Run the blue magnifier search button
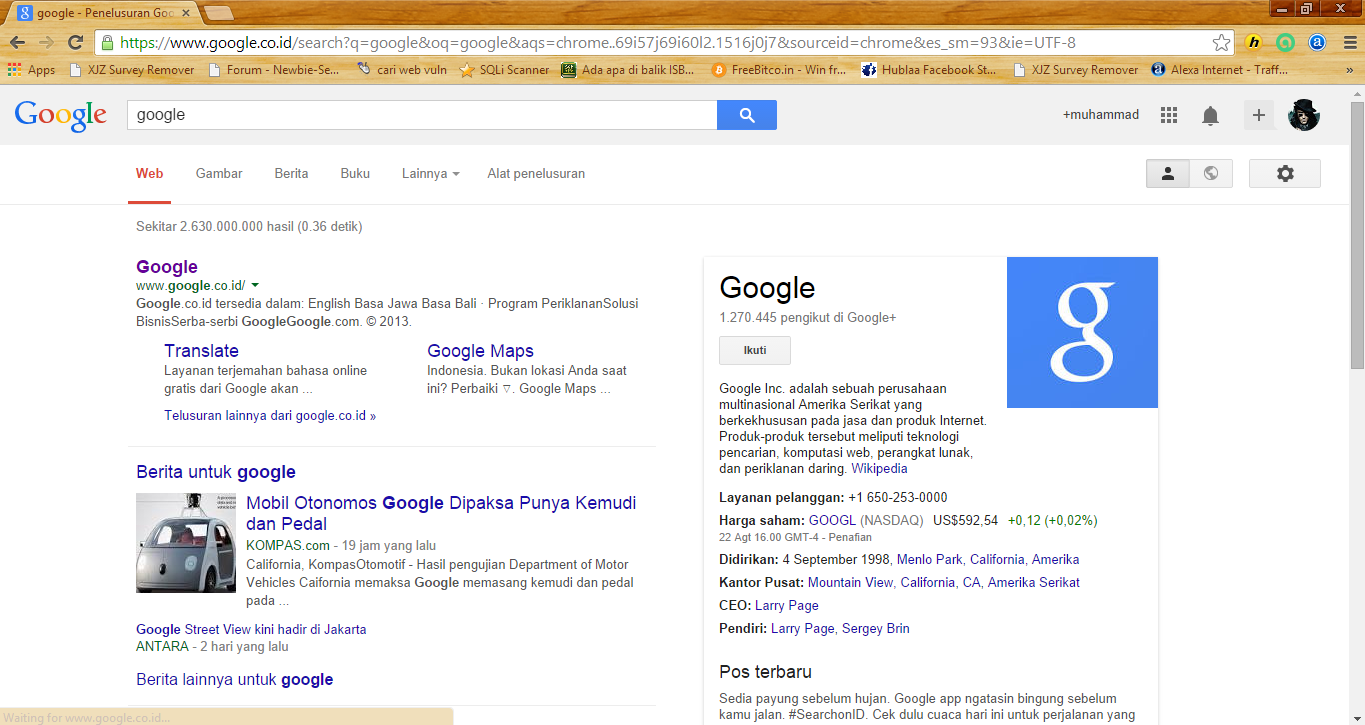The width and height of the screenshot is (1365, 725). (x=747, y=115)
